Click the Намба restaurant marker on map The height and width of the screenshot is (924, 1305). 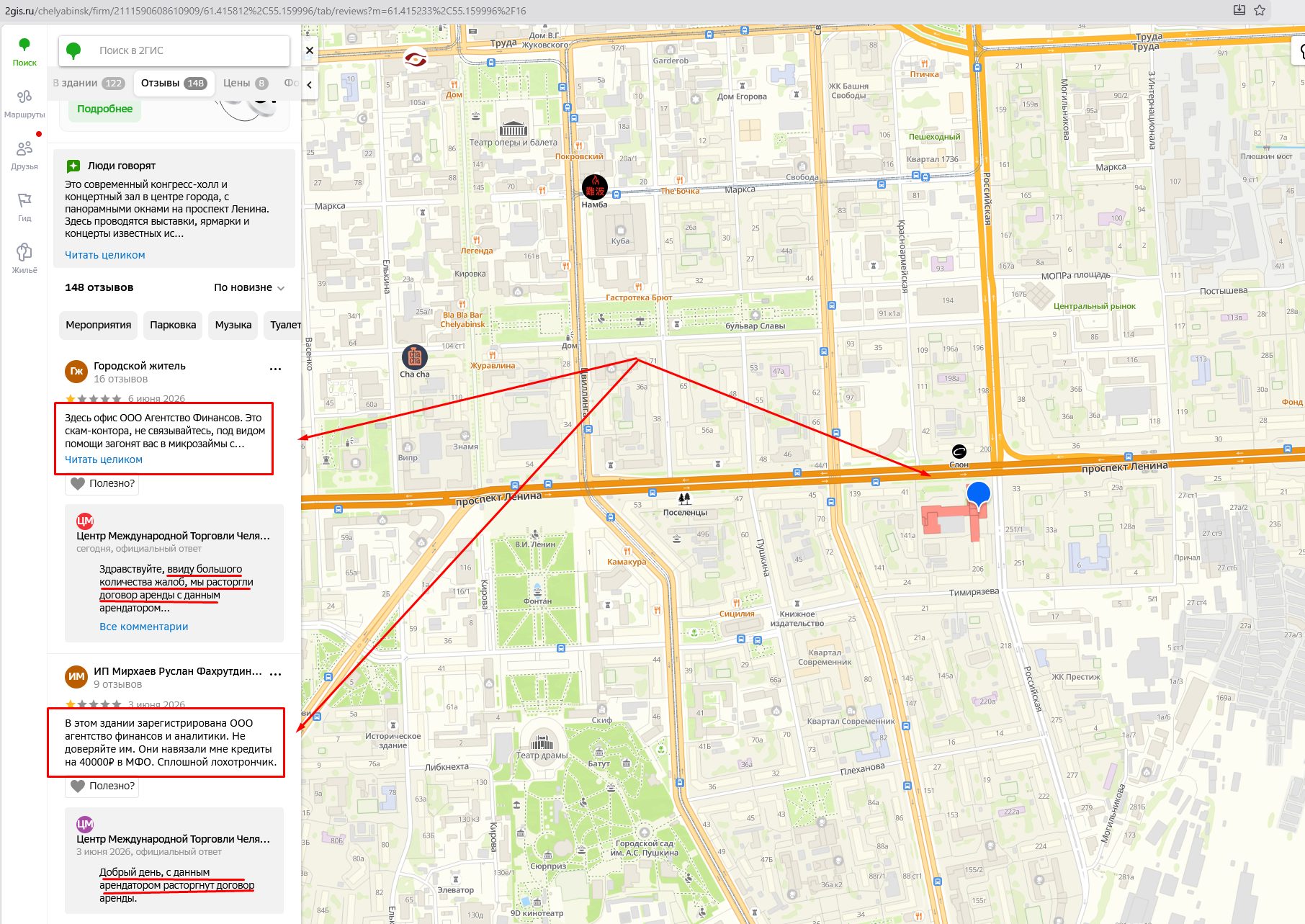(x=595, y=187)
